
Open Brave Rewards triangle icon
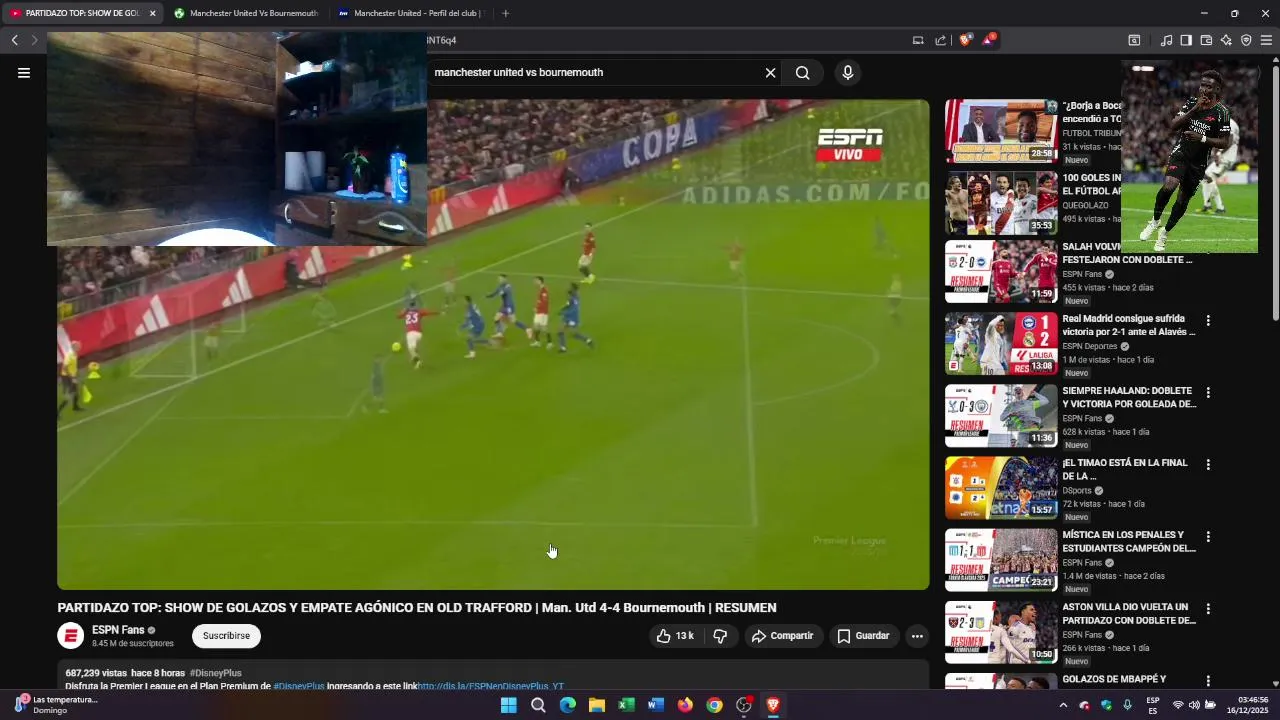click(989, 40)
